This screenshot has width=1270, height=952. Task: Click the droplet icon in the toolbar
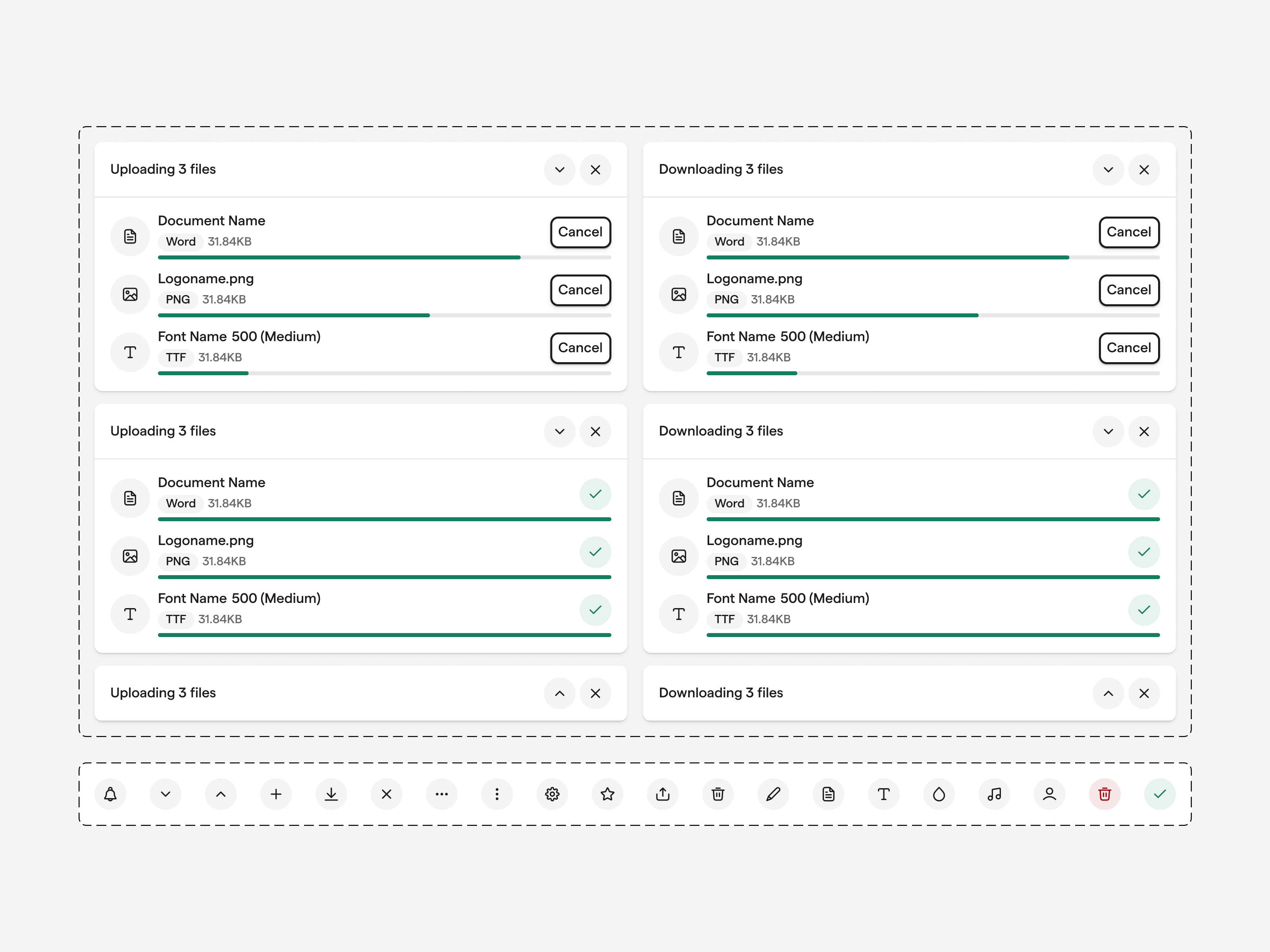[x=939, y=794]
